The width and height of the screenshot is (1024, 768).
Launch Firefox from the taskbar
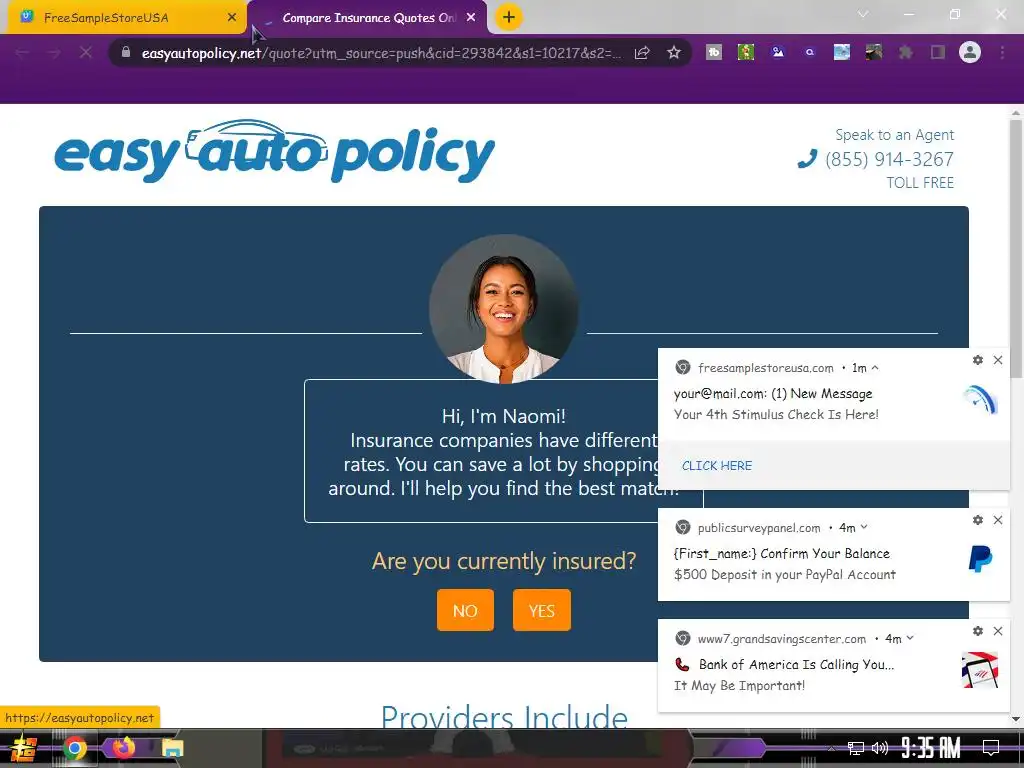123,747
